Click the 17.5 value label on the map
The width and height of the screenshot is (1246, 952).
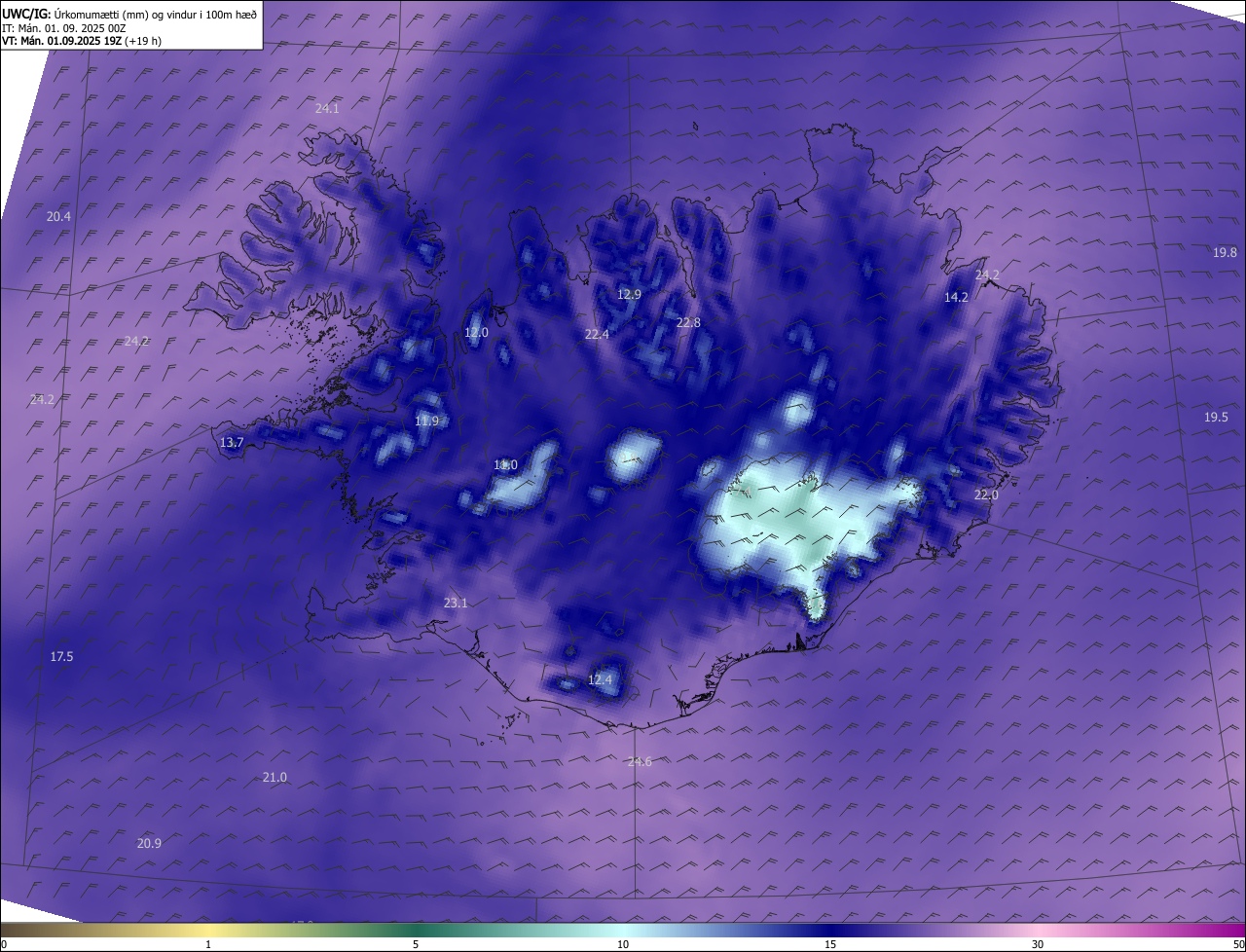click(x=61, y=657)
